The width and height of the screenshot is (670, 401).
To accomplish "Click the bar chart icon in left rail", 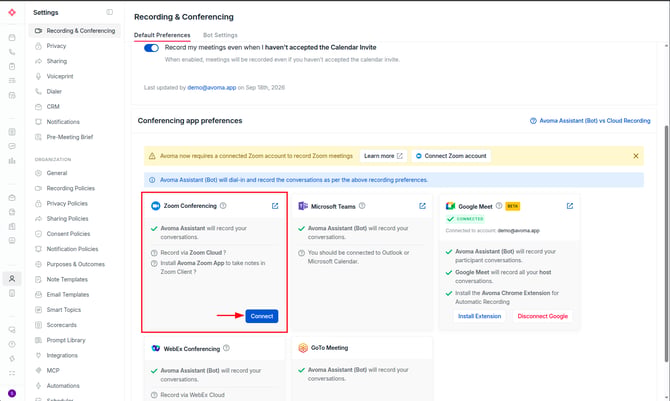I will click(12, 161).
